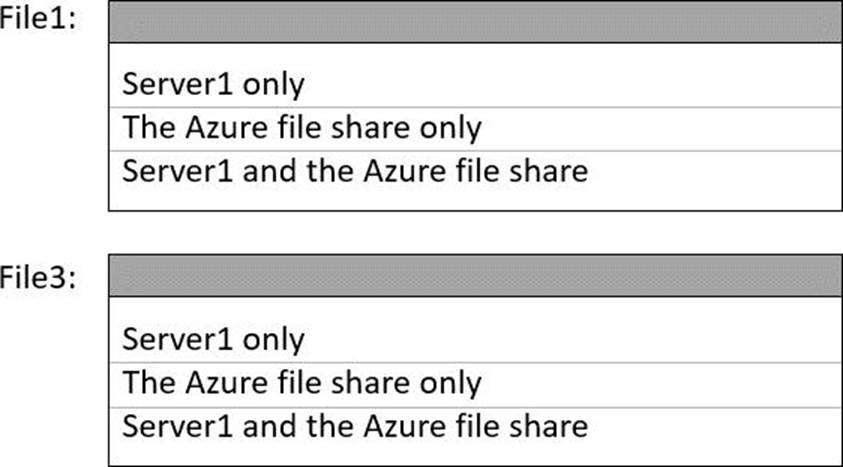The height and width of the screenshot is (467, 843).
Task: Click blank row above File3's "Server1 only"
Action: tap(474, 308)
